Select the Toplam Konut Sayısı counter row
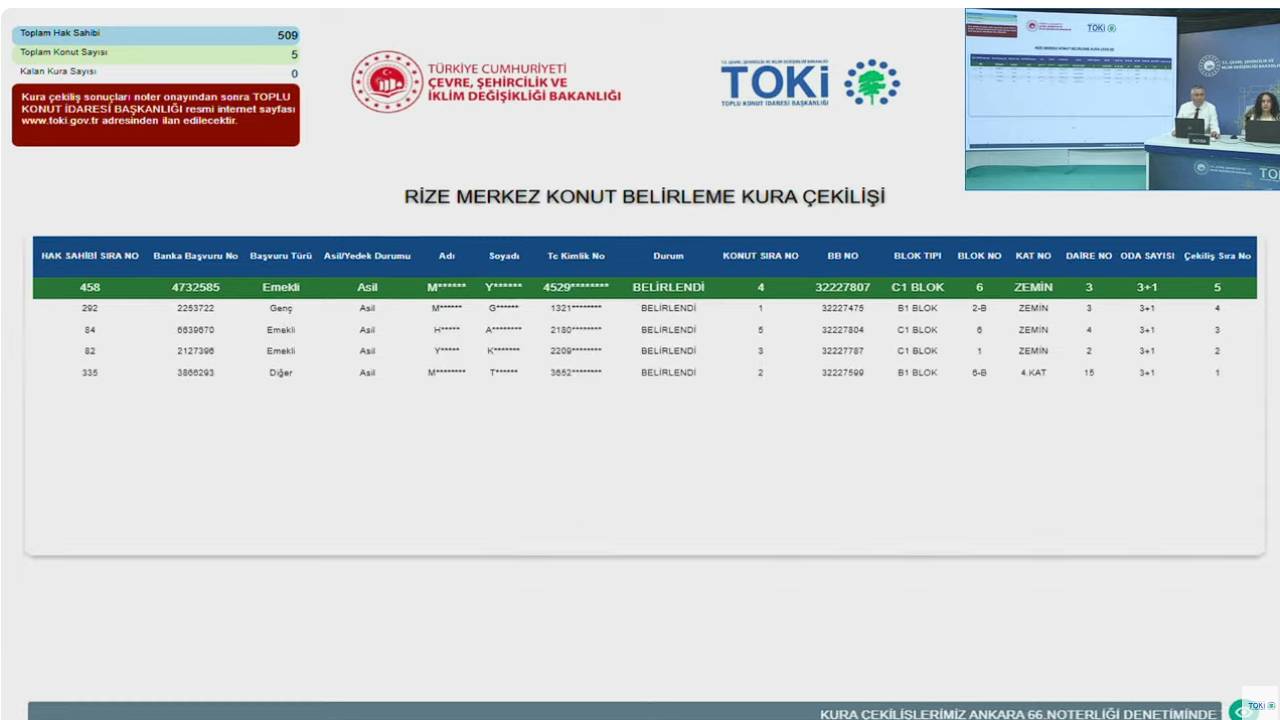 click(x=156, y=53)
